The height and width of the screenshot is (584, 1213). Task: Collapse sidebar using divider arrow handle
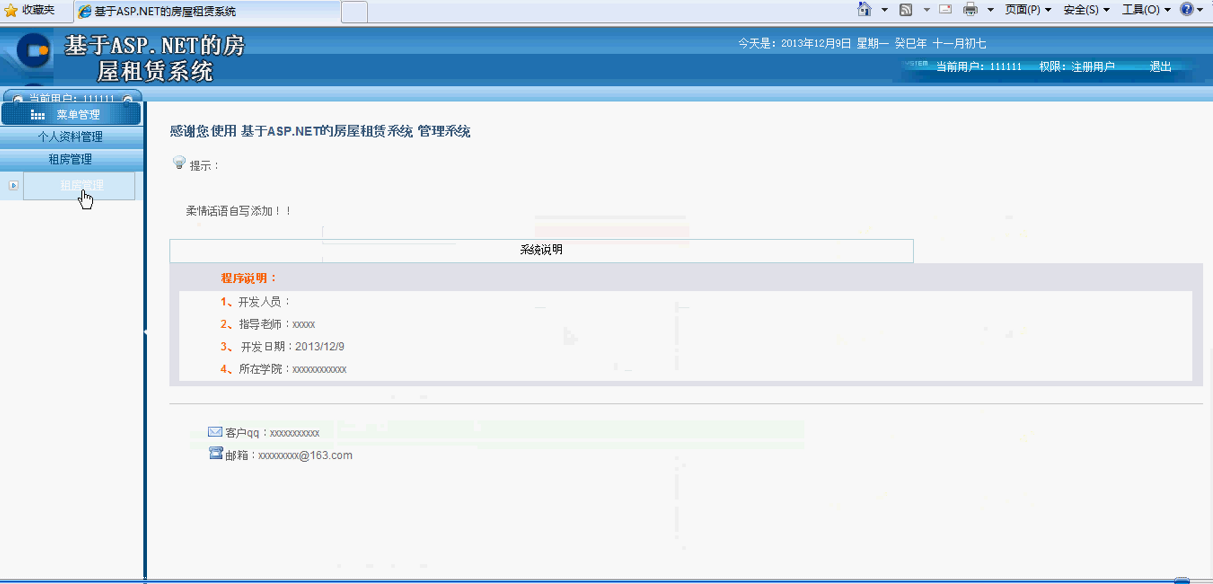pos(145,332)
